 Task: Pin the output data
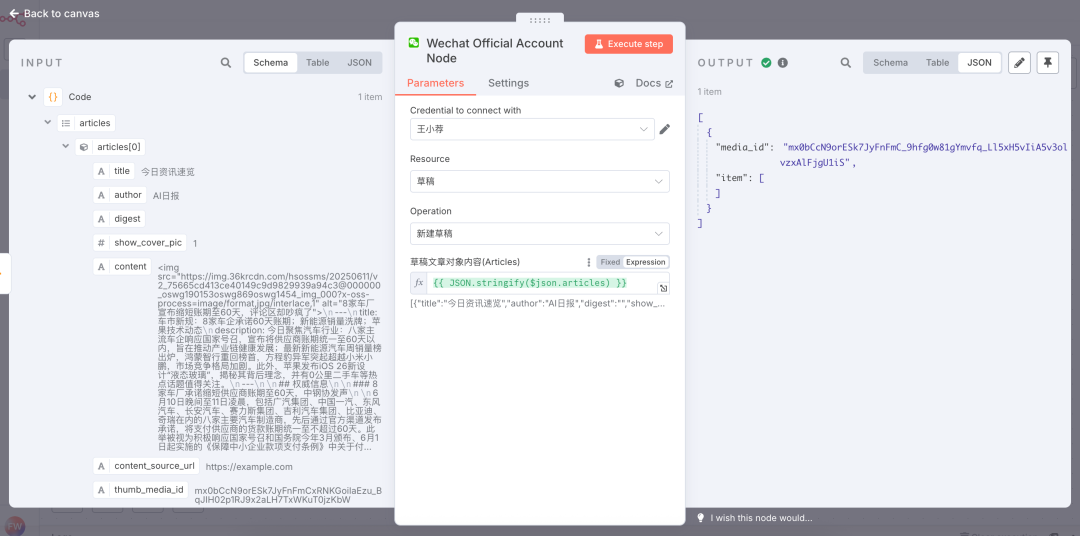(1047, 63)
